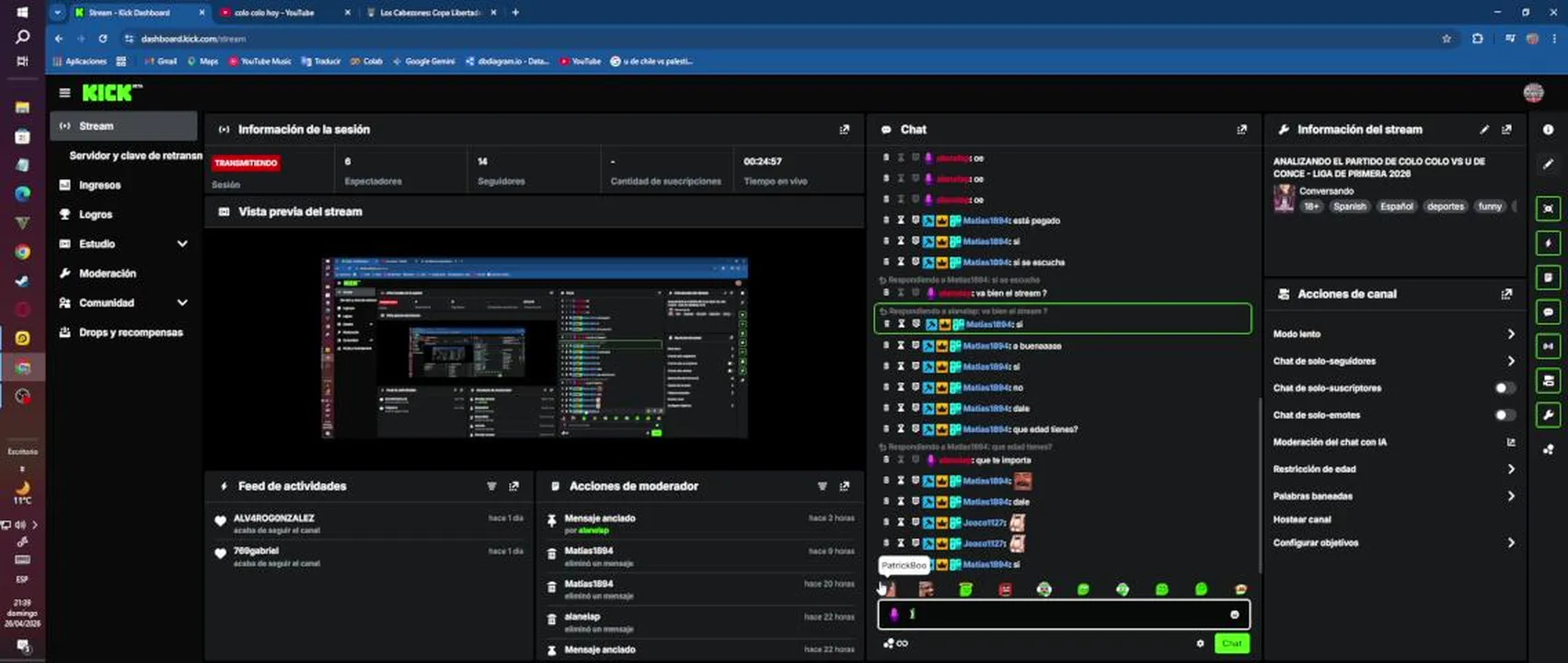
Task: Reload the browser page
Action: coord(103,39)
